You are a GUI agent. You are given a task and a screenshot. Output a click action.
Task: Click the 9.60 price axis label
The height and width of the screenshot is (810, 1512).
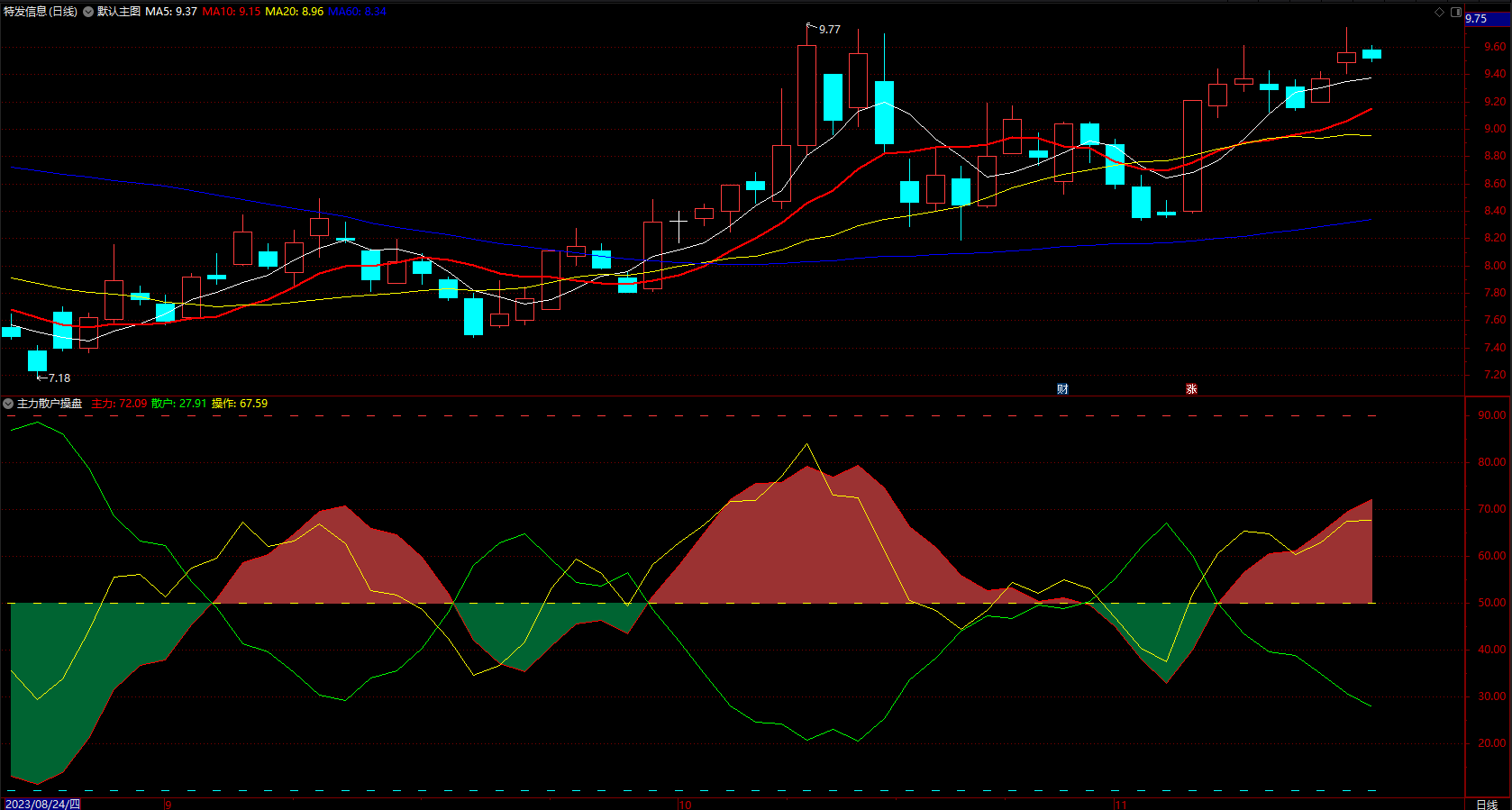click(1495, 47)
